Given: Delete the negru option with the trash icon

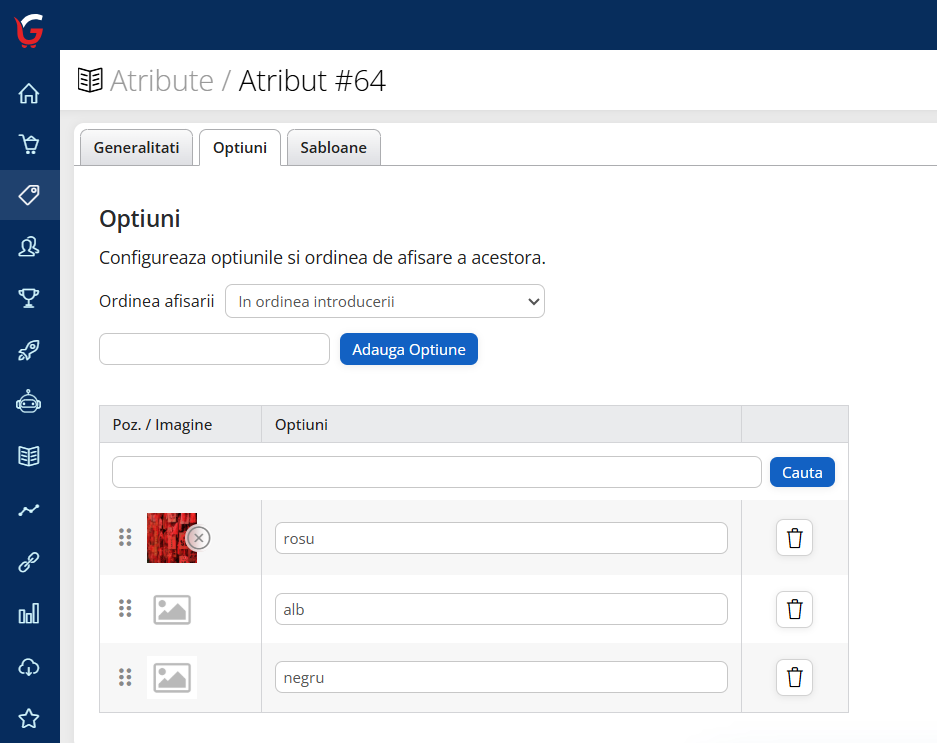Looking at the screenshot, I should pos(794,677).
